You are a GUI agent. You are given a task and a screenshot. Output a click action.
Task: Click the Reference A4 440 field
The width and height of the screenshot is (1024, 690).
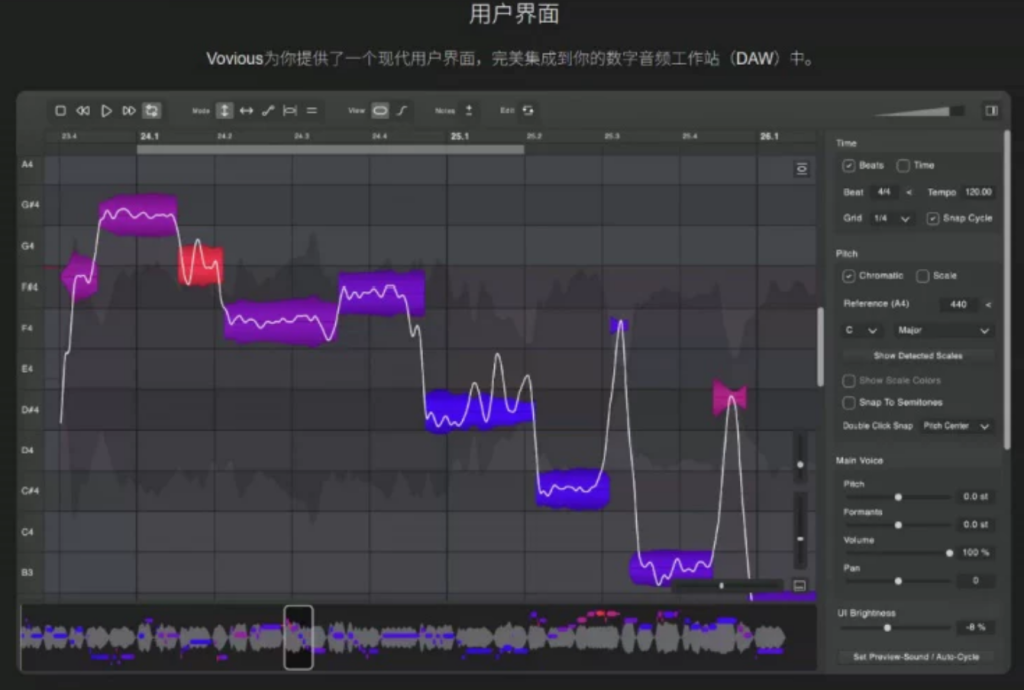click(958, 304)
